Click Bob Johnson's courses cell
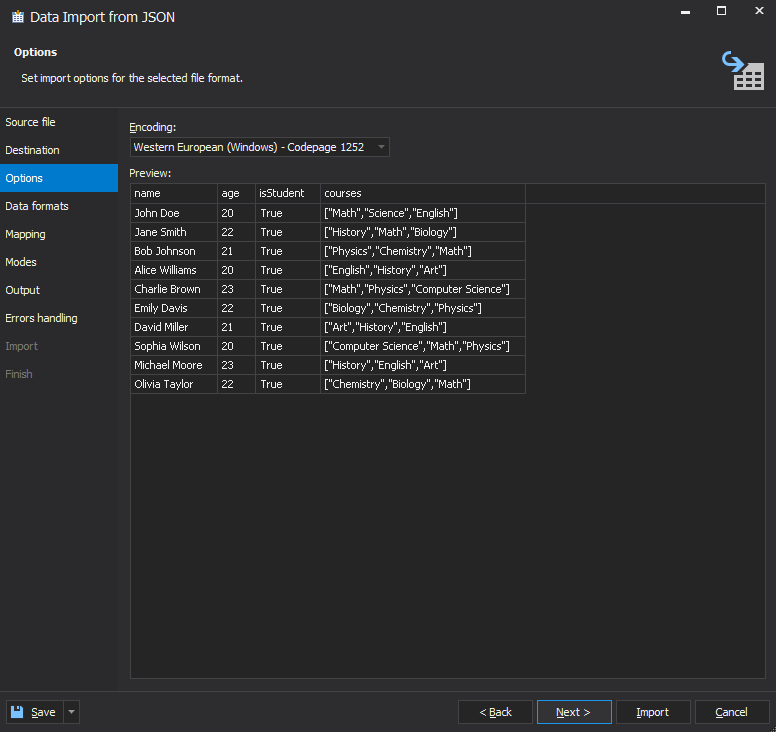The width and height of the screenshot is (776, 732). tap(423, 251)
